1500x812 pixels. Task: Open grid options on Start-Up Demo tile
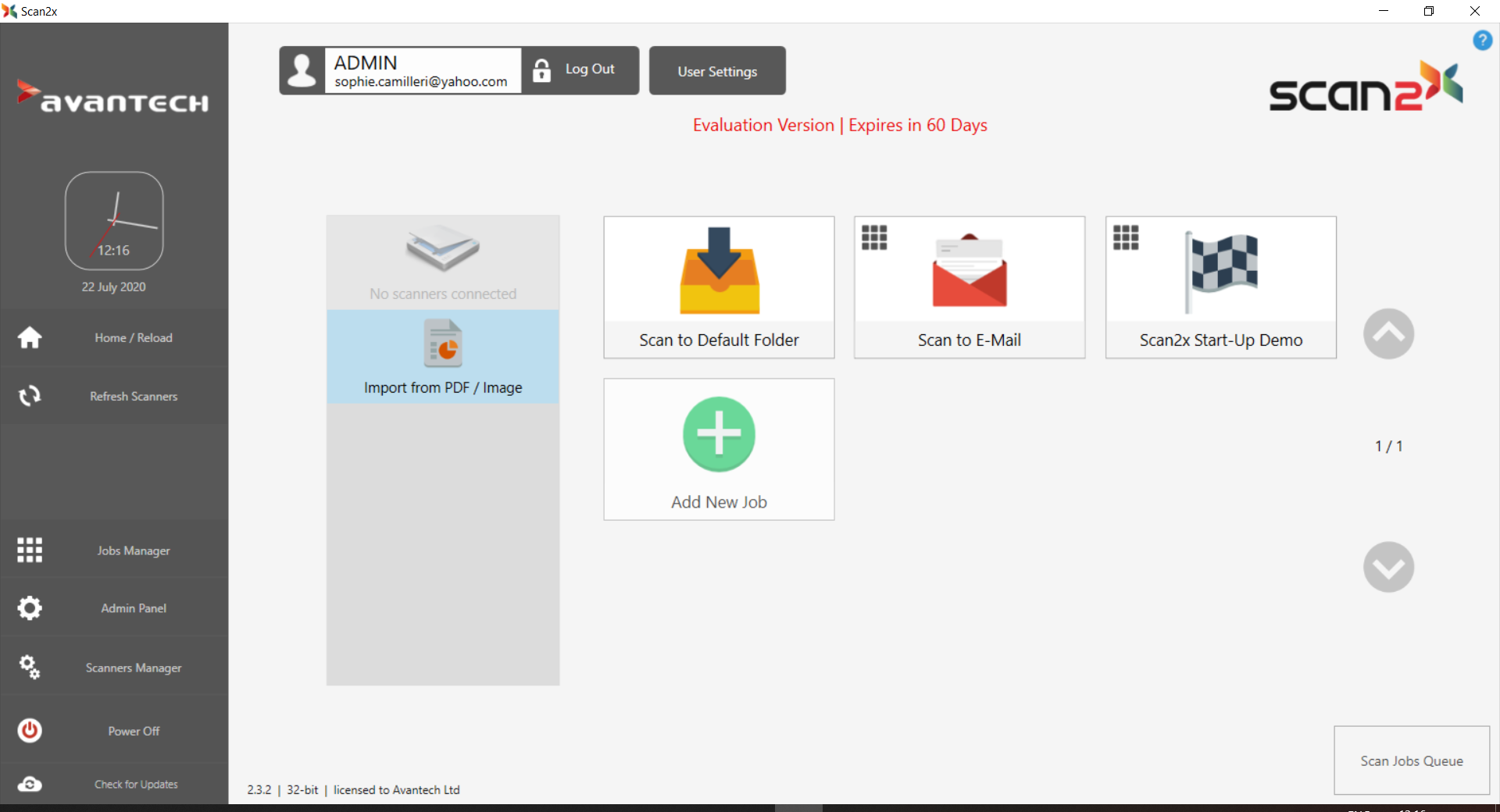1126,237
